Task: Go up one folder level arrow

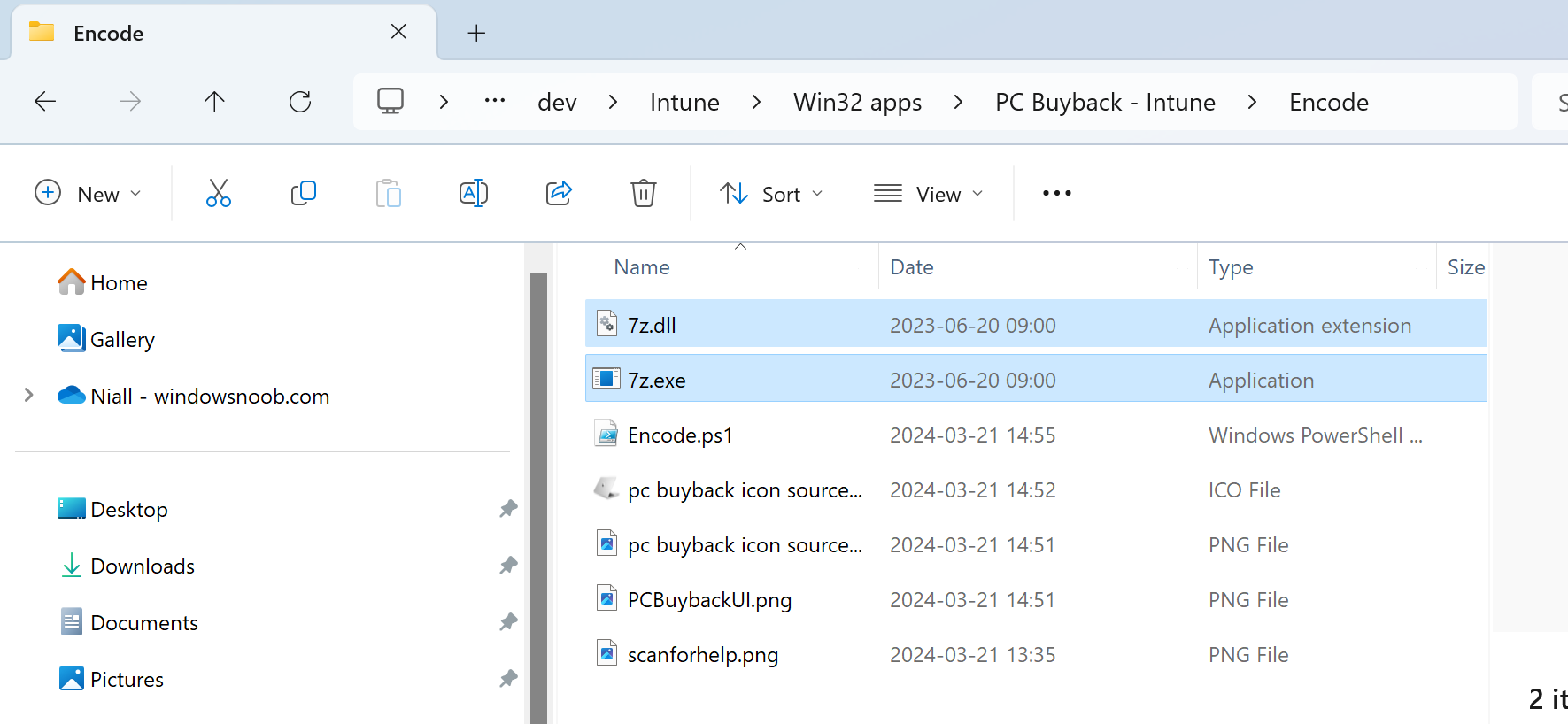Action: tap(214, 102)
